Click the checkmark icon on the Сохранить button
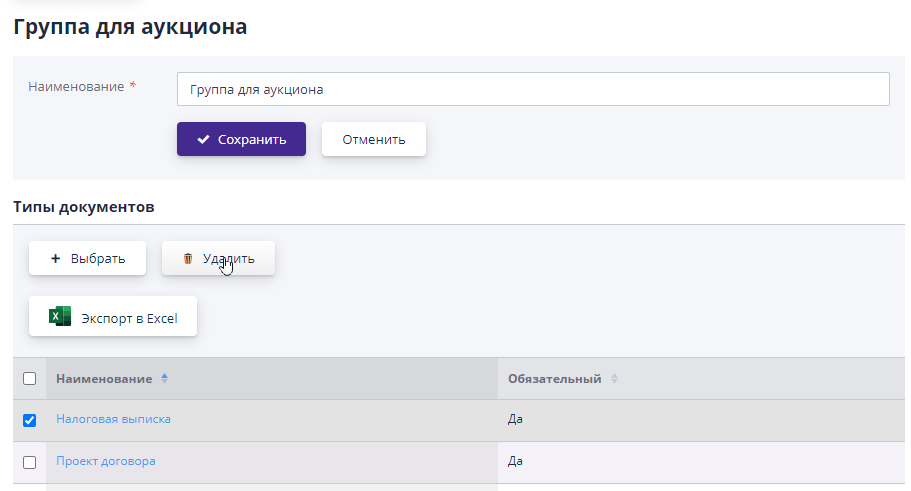 (x=203, y=139)
